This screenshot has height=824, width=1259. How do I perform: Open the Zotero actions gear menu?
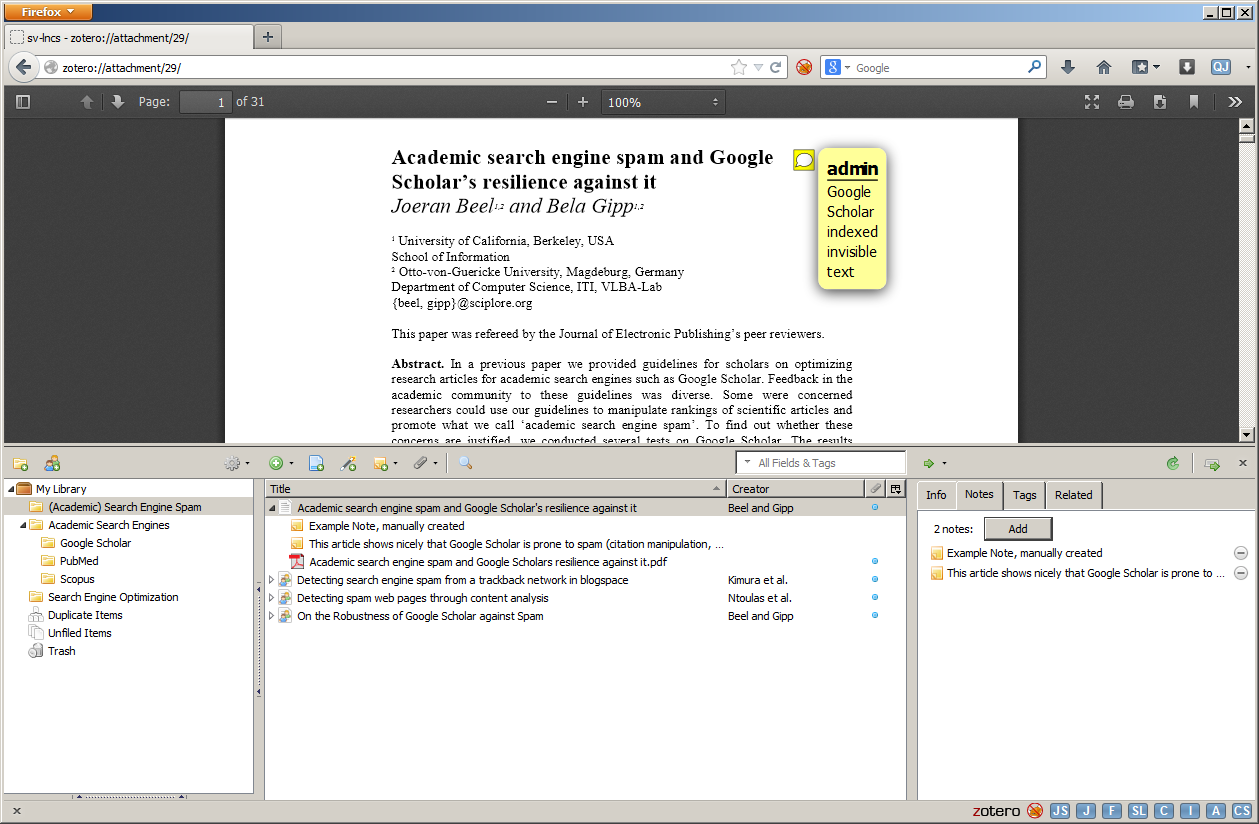tap(237, 463)
